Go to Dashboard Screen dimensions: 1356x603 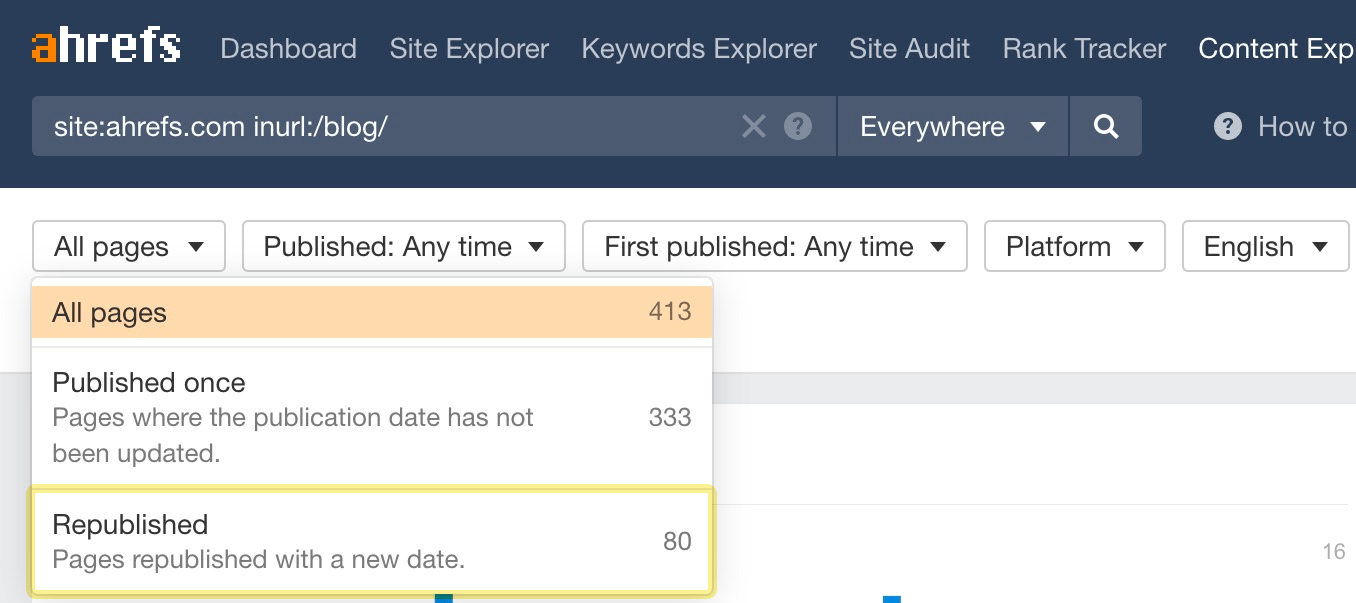[x=288, y=48]
